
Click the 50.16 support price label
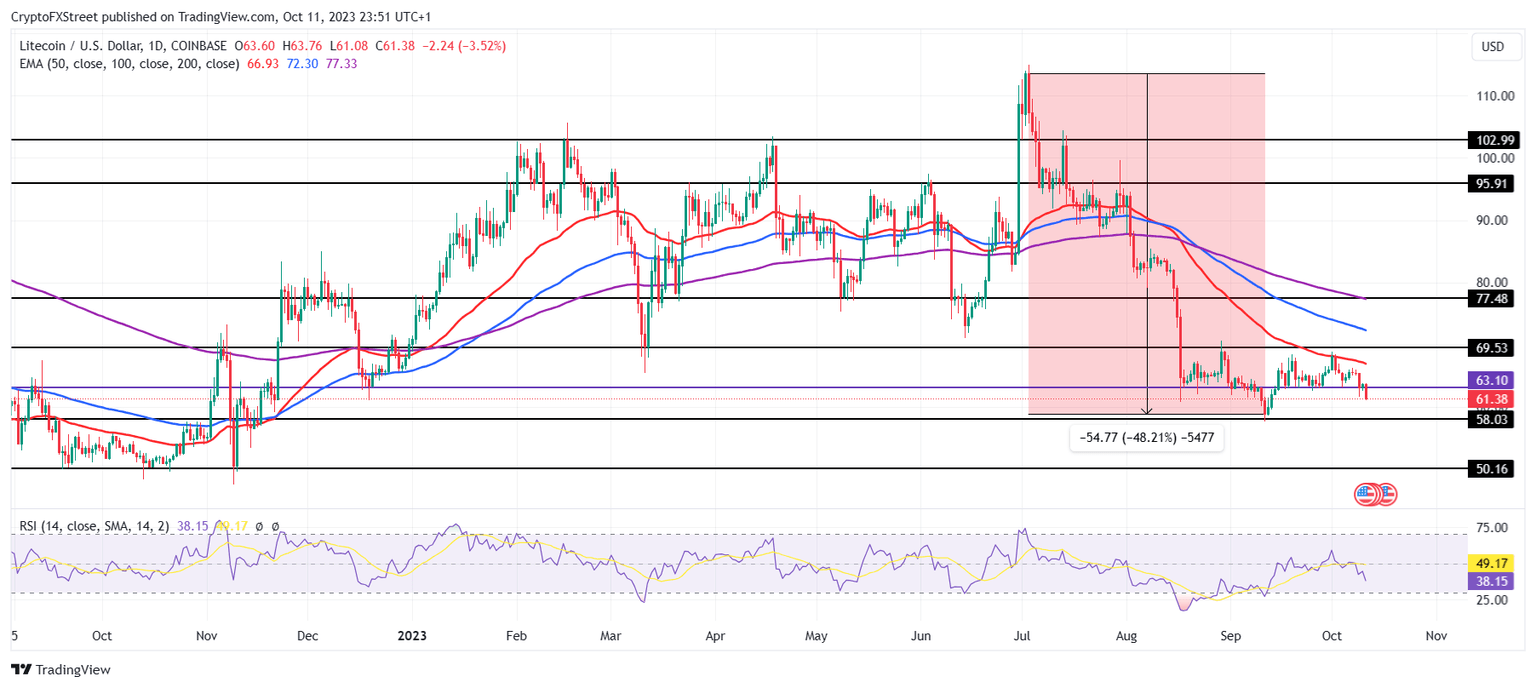pyautogui.click(x=1490, y=466)
